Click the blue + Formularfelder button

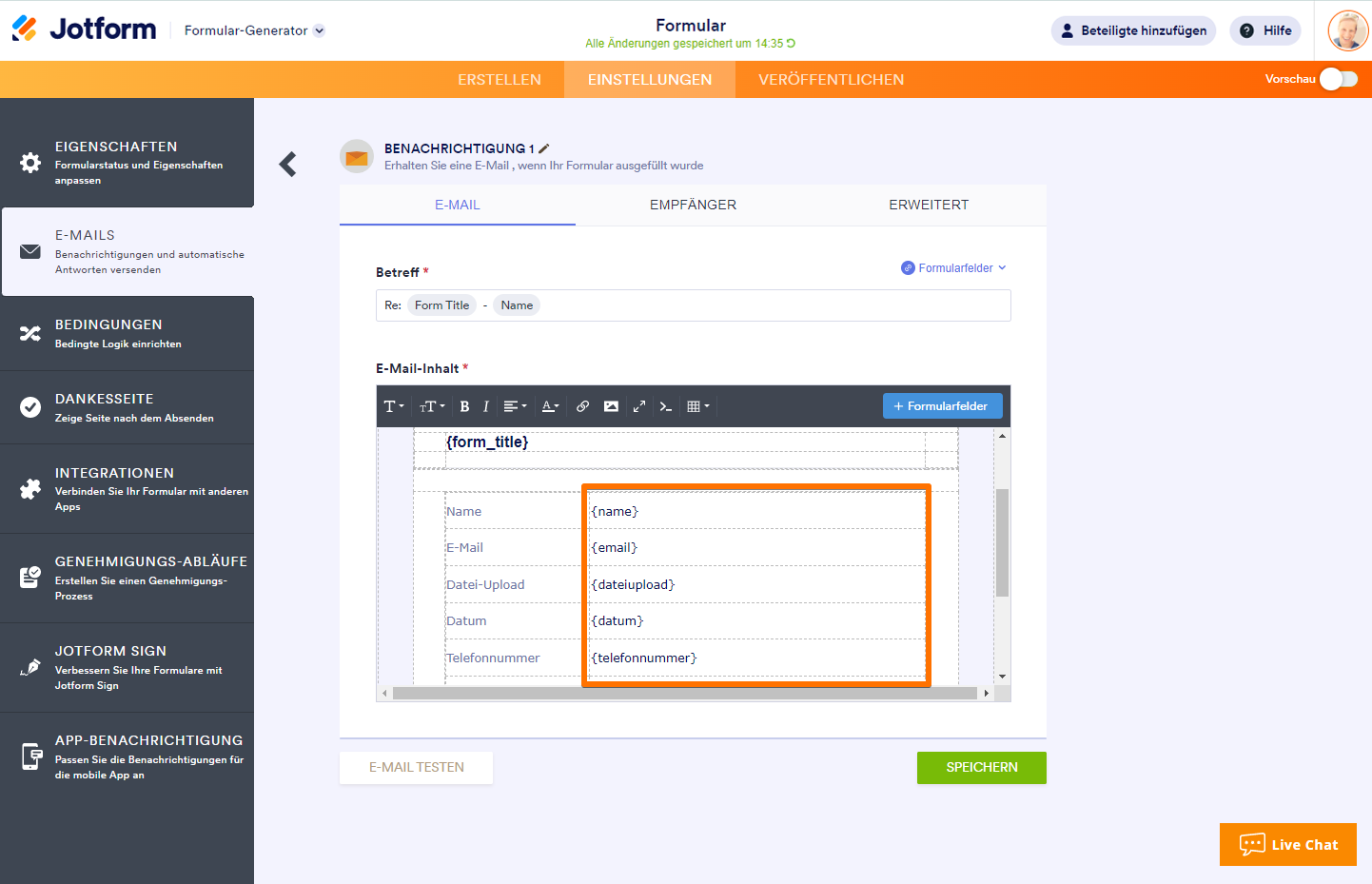click(x=942, y=406)
